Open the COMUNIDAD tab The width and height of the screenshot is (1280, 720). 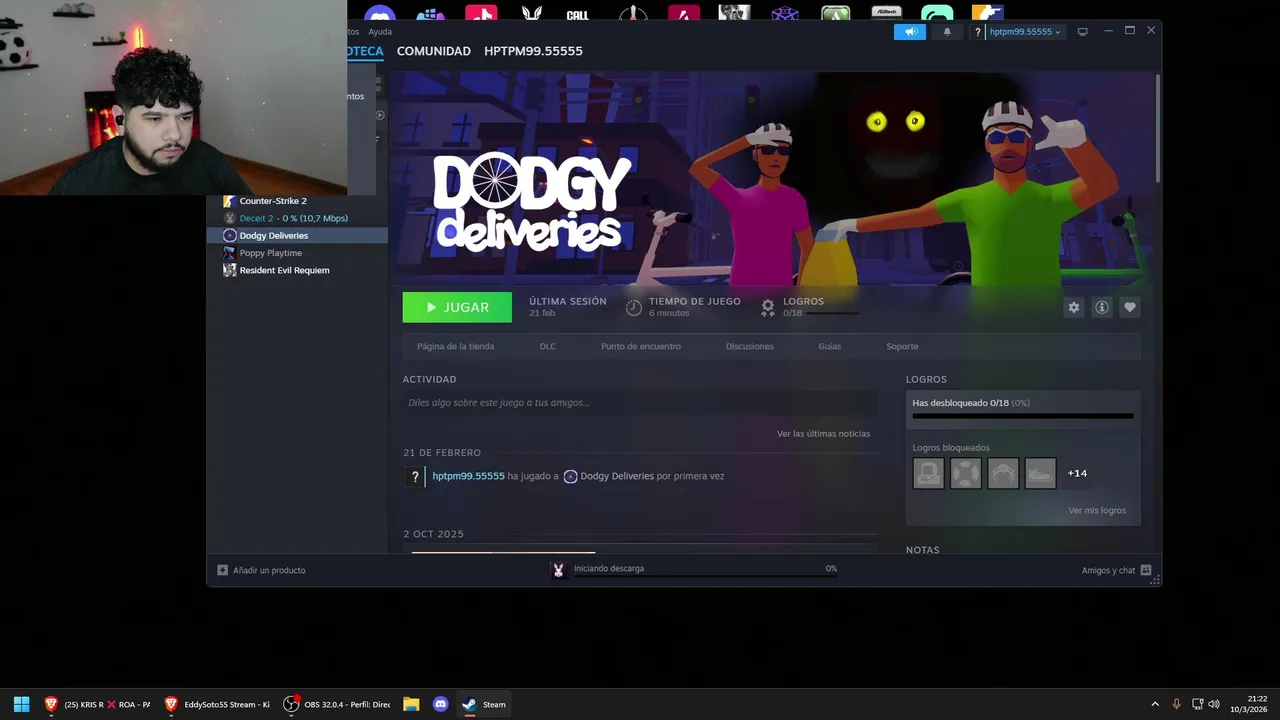click(434, 51)
